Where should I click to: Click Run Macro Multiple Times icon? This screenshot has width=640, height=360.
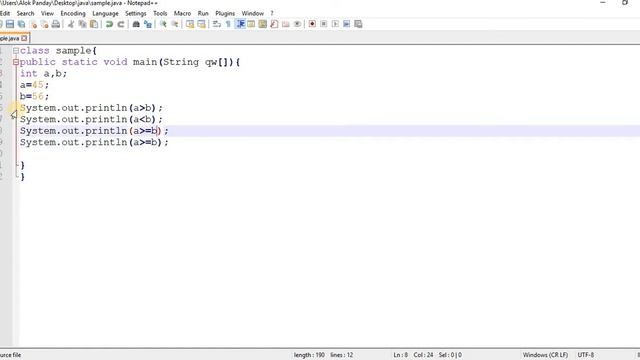tap(347, 24)
